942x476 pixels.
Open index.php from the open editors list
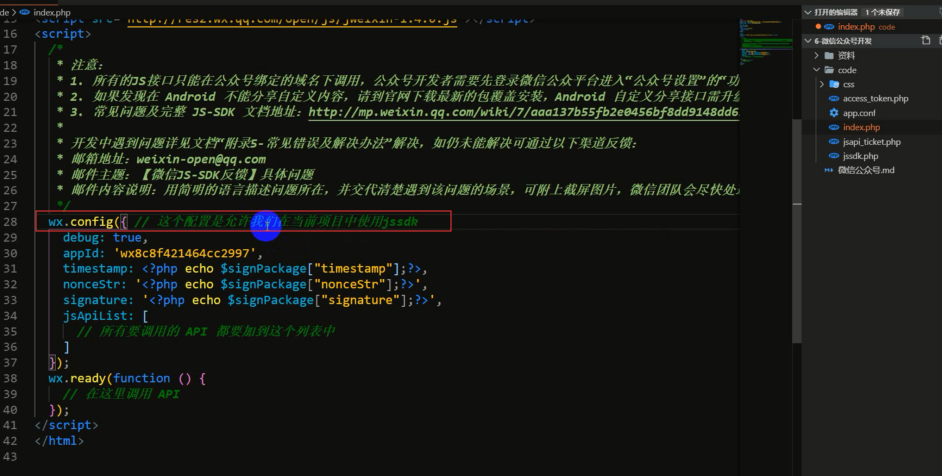point(856,27)
